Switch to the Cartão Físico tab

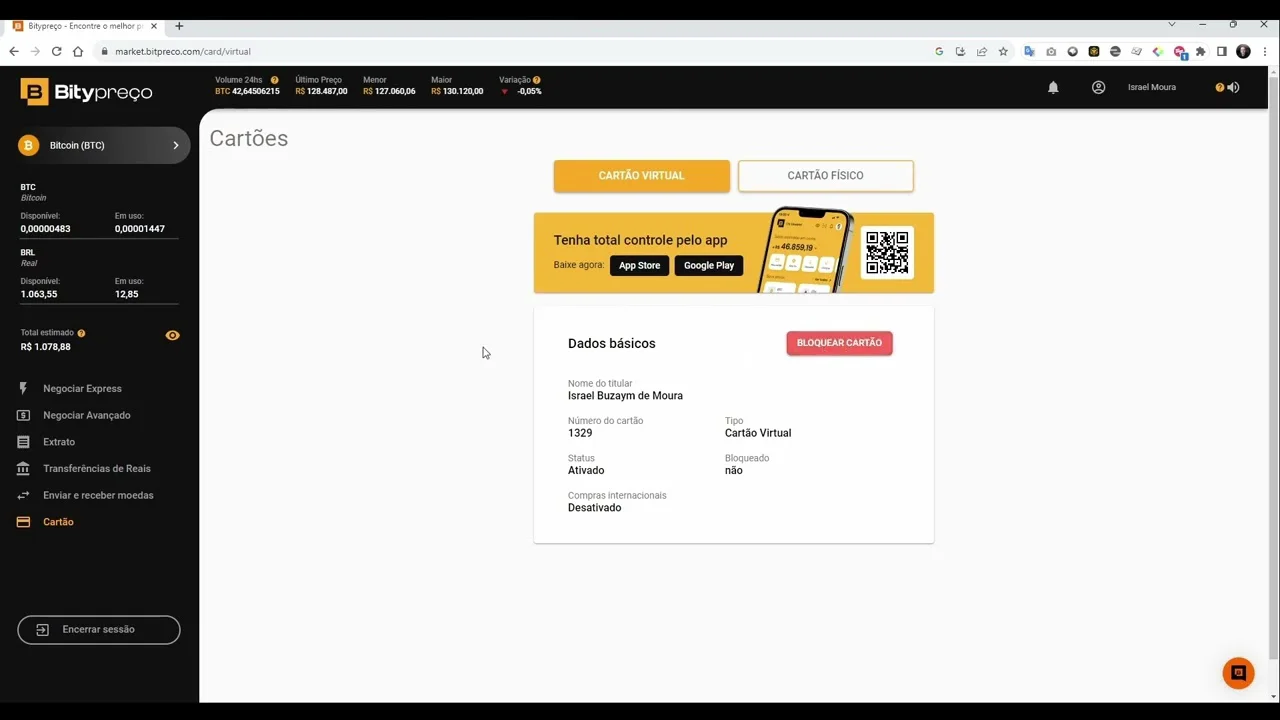point(825,176)
